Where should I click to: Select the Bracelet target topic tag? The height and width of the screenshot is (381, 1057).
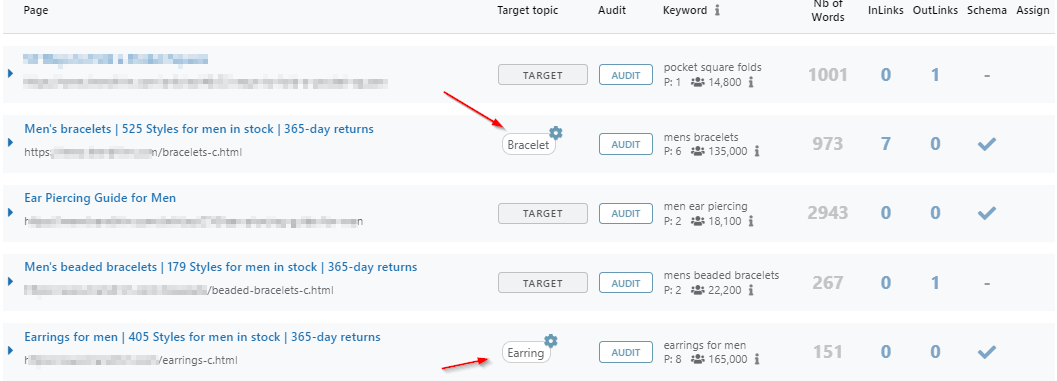coord(528,145)
